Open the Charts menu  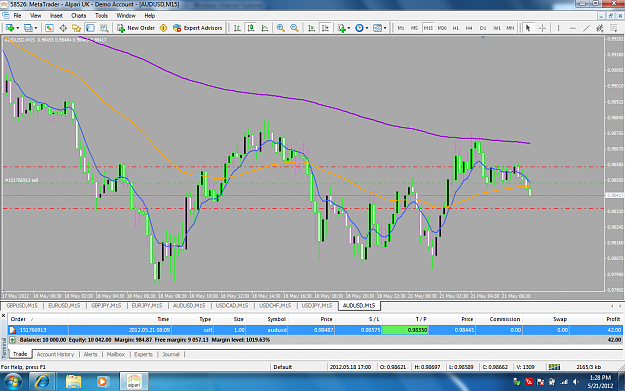(x=79, y=16)
